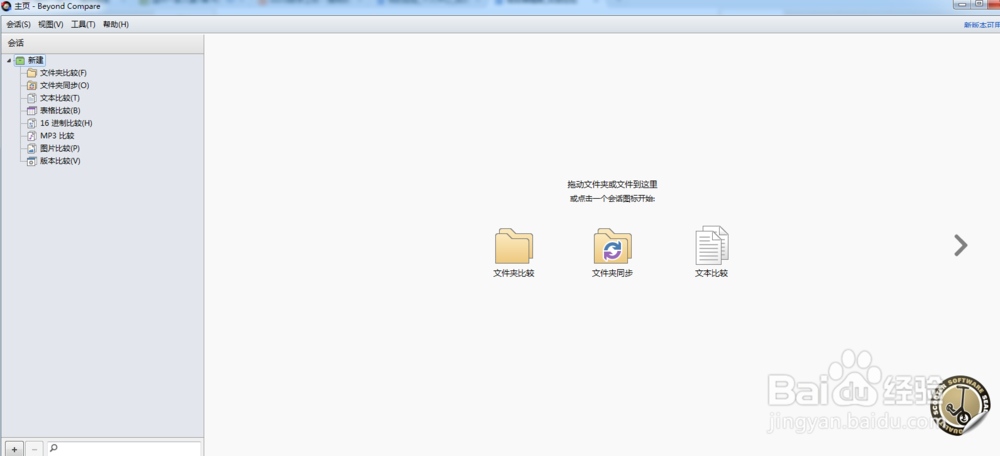Viewport: 1000px width, 456px height.
Task: Select 图片比较(P) text in the tree
Action: click(x=60, y=149)
